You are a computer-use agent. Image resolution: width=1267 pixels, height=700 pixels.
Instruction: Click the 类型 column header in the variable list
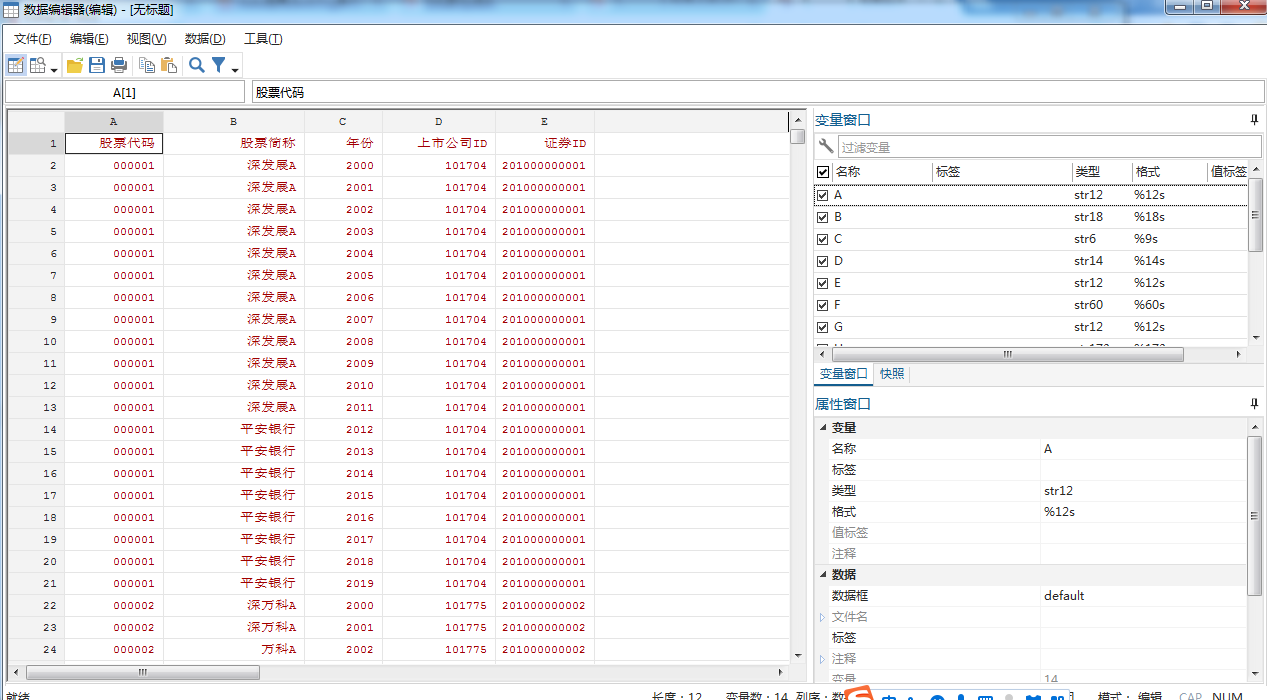(1102, 172)
